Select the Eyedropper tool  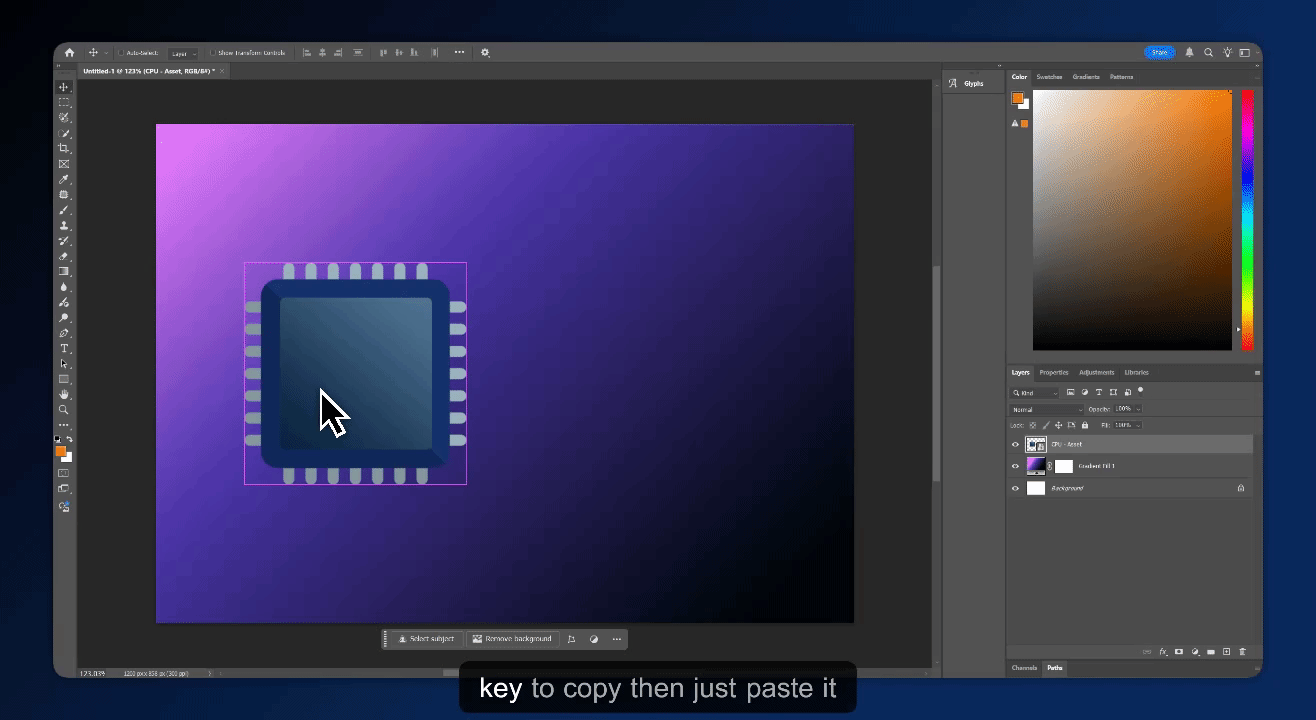click(x=64, y=179)
